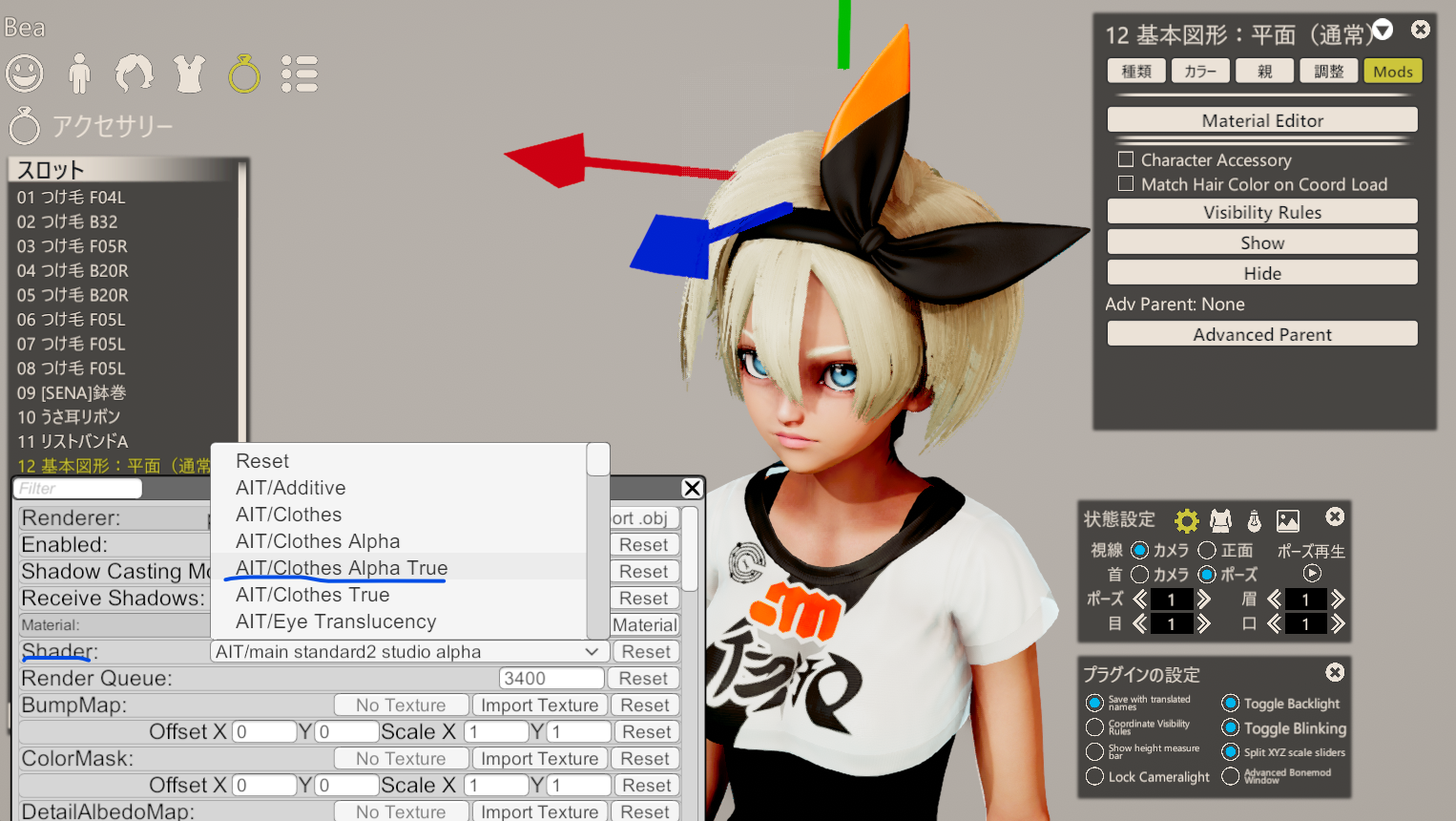Switch to the Mods tab
The height and width of the screenshot is (821, 1456).
1393,72
